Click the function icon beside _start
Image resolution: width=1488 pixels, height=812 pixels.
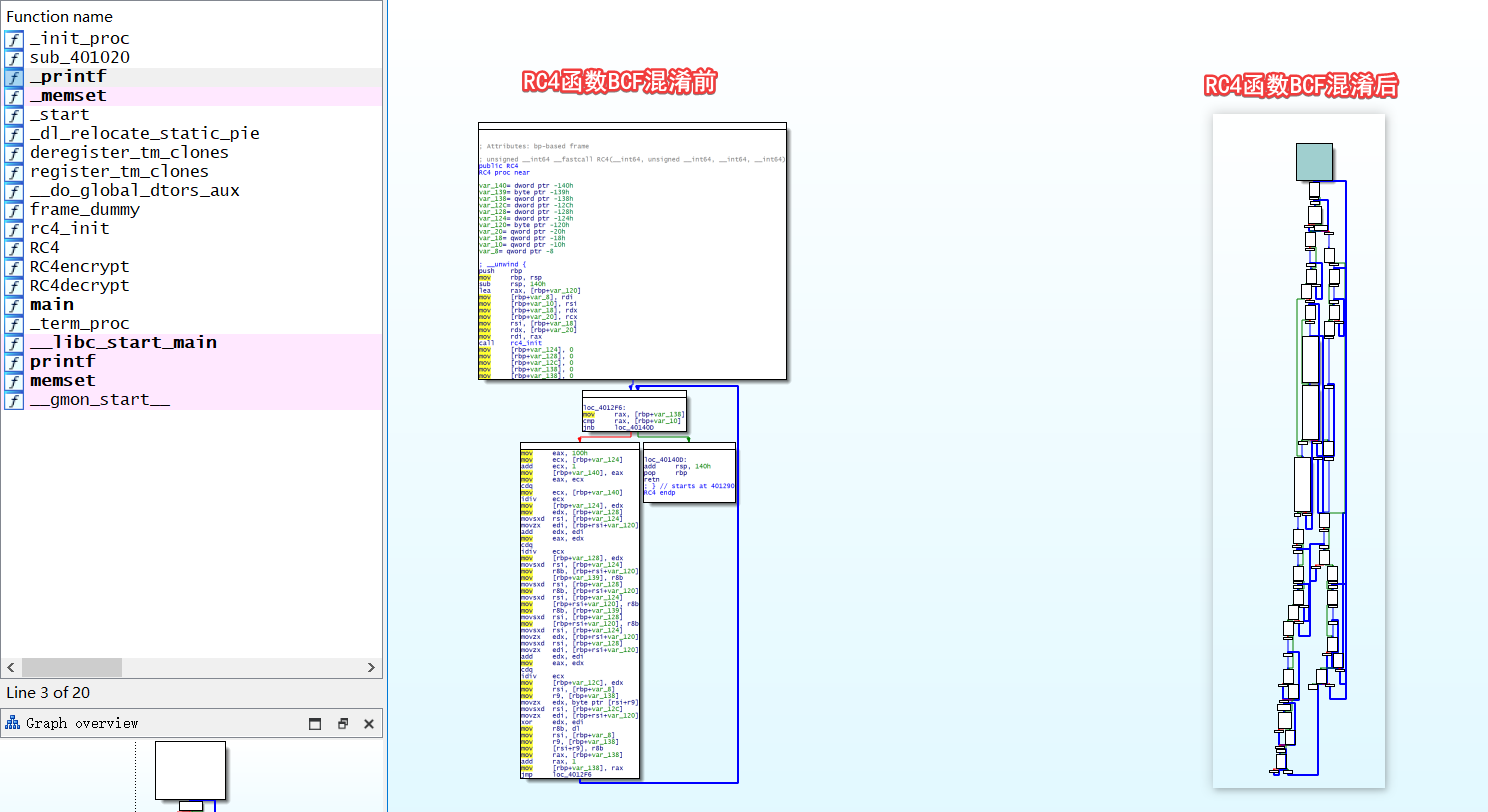[x=14, y=115]
